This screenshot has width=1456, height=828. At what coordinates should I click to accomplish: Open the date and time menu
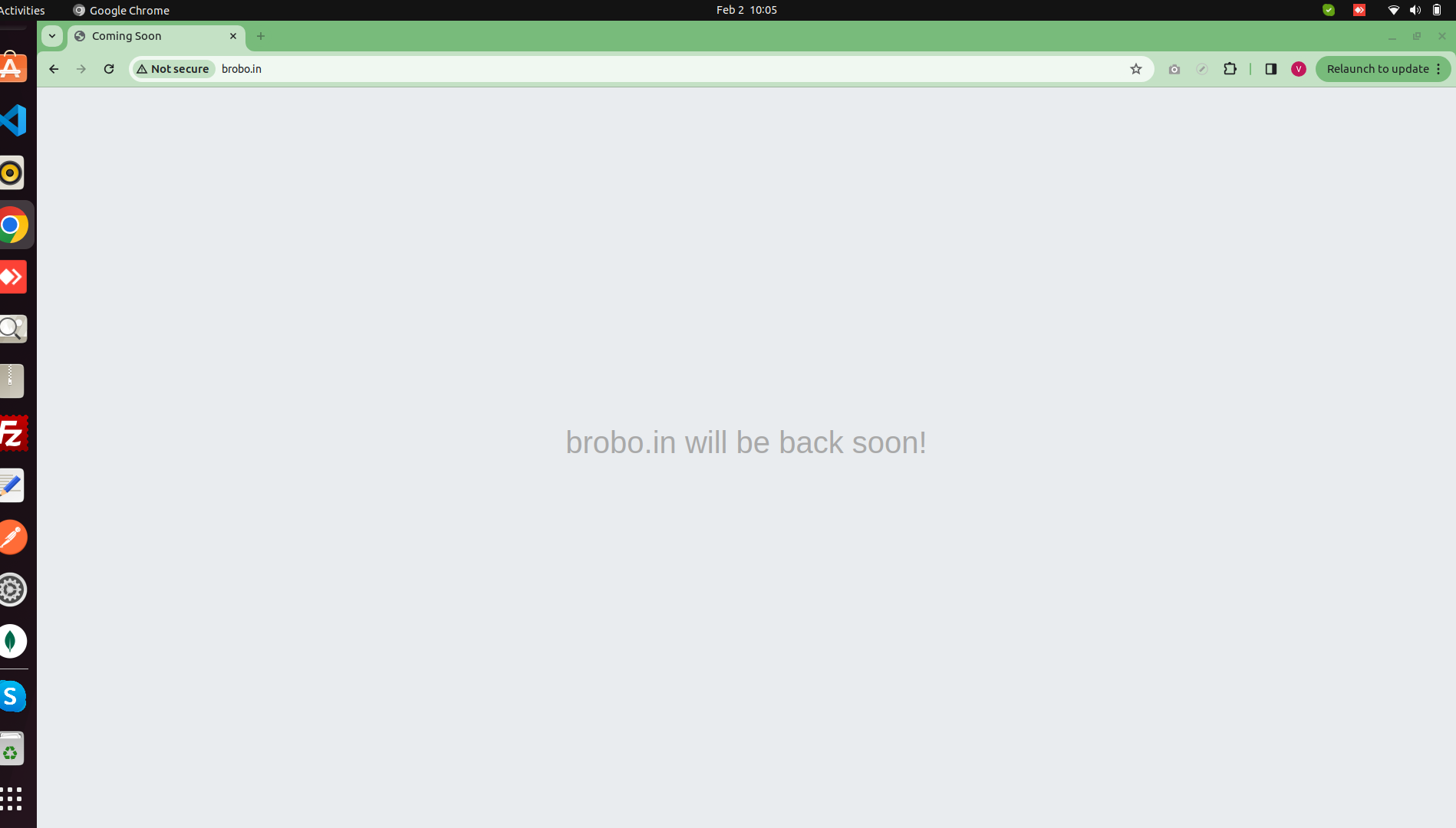click(746, 10)
